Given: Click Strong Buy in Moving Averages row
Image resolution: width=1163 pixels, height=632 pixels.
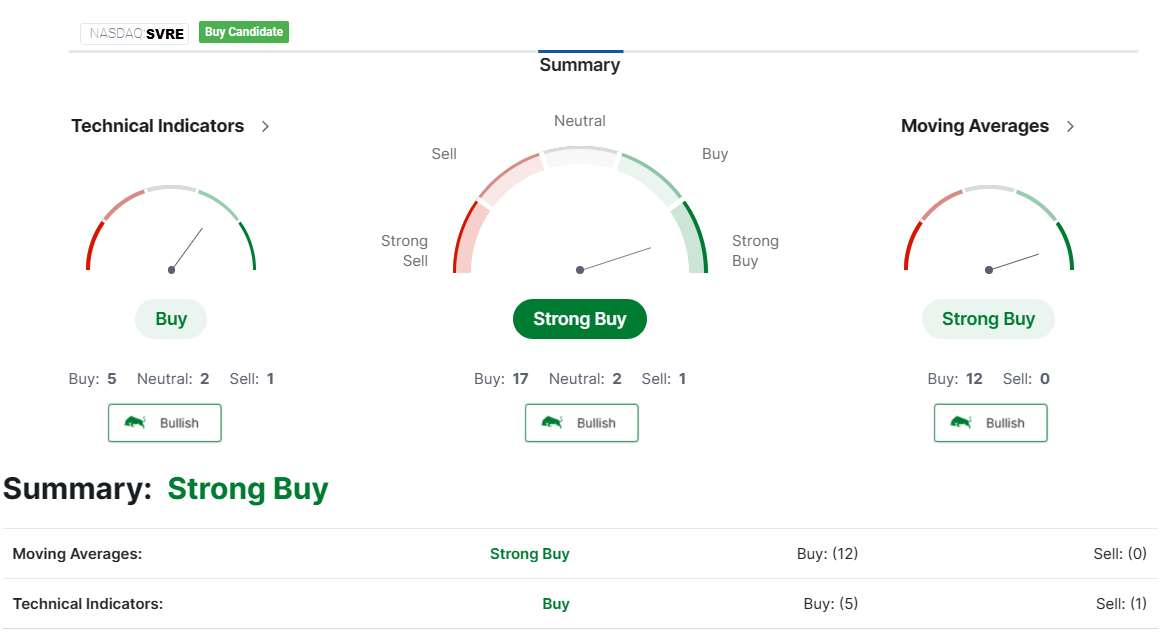Looking at the screenshot, I should [x=529, y=553].
